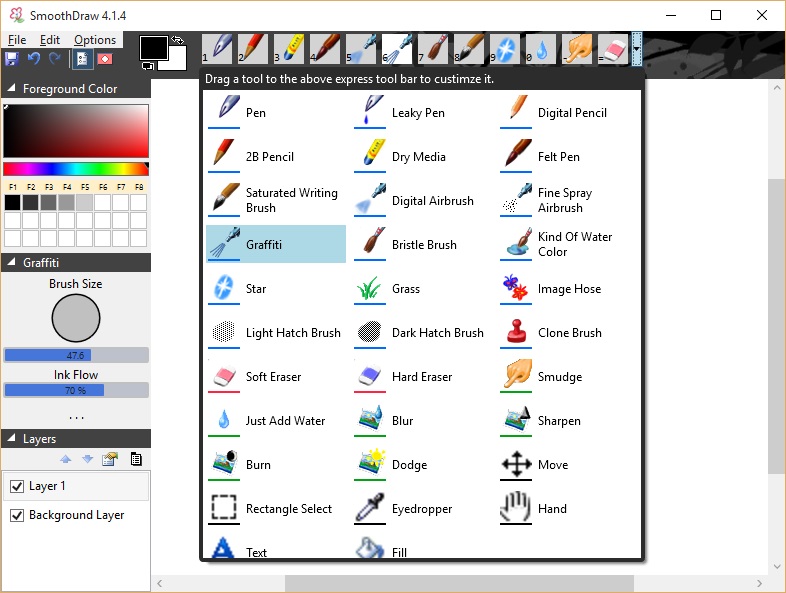
Task: Choose the Leaky Pen tool
Action: click(x=422, y=112)
